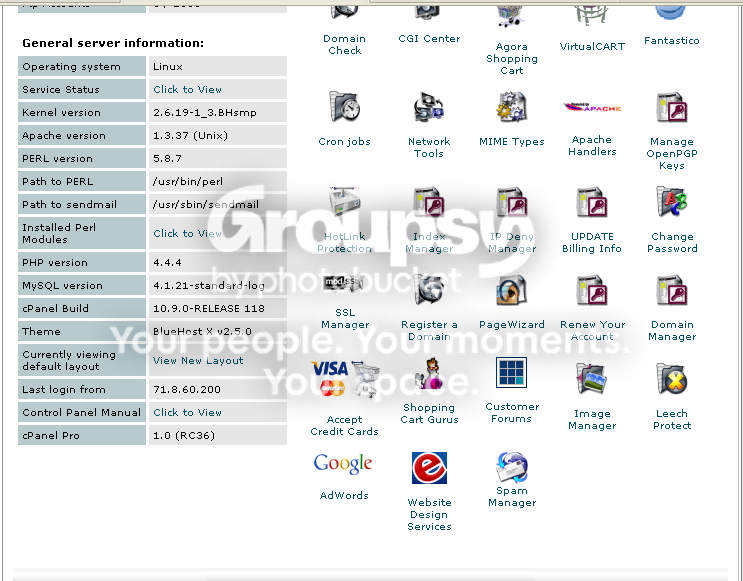The height and width of the screenshot is (581, 743).
Task: Open the PageWizard icon
Action: point(511,290)
